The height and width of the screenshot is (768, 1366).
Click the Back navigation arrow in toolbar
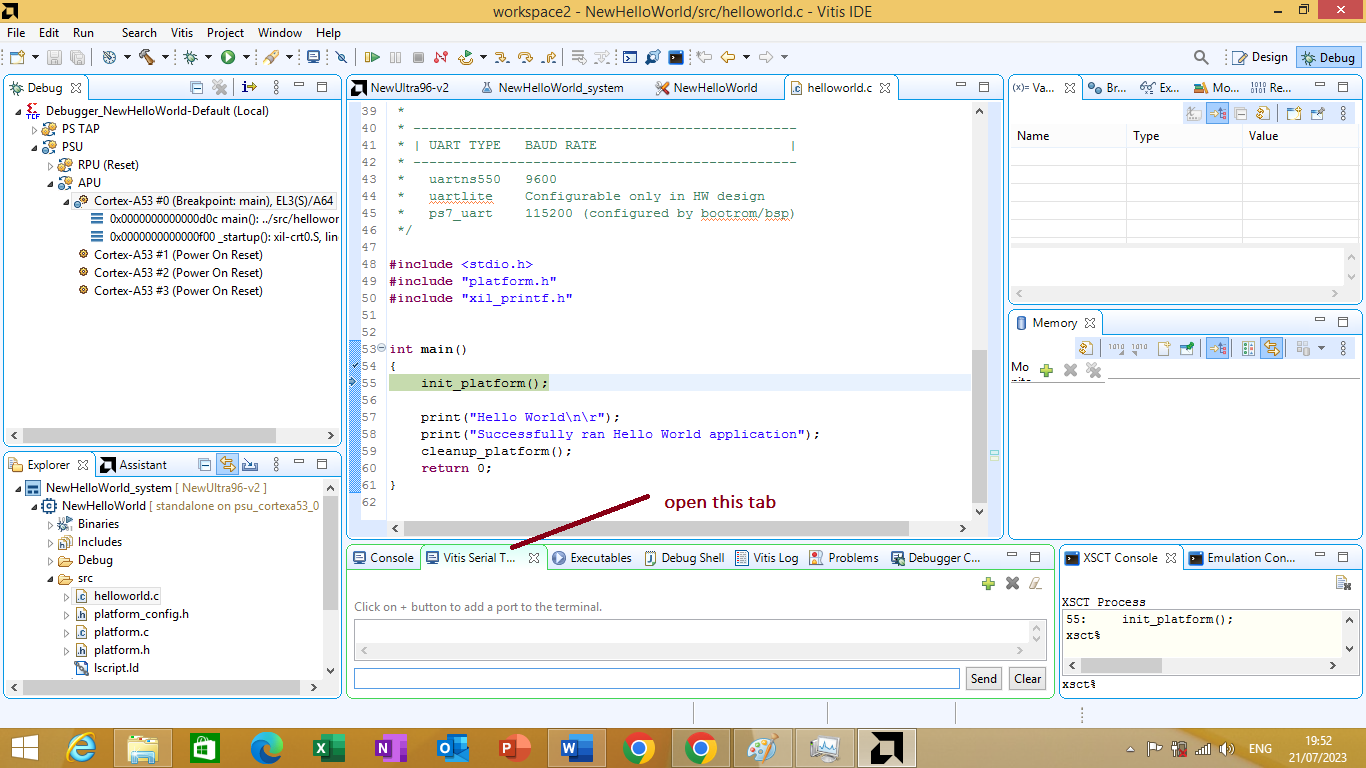[x=728, y=57]
